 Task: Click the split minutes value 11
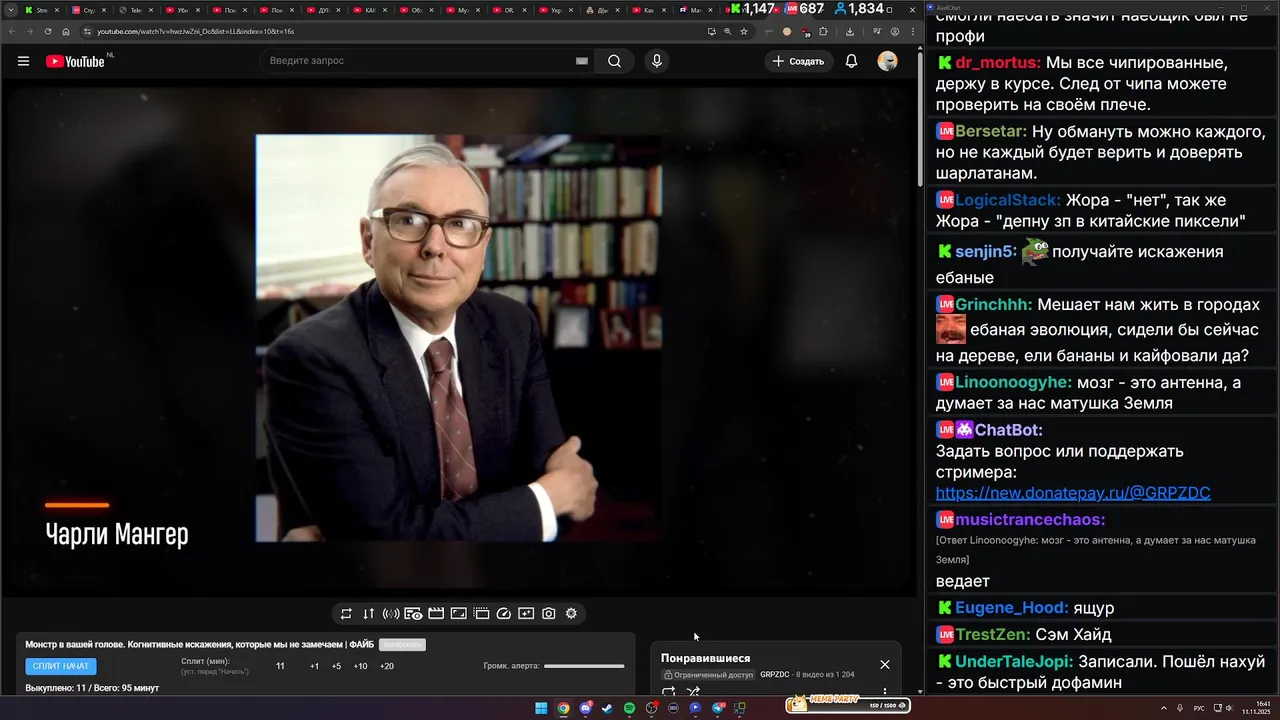tap(280, 666)
